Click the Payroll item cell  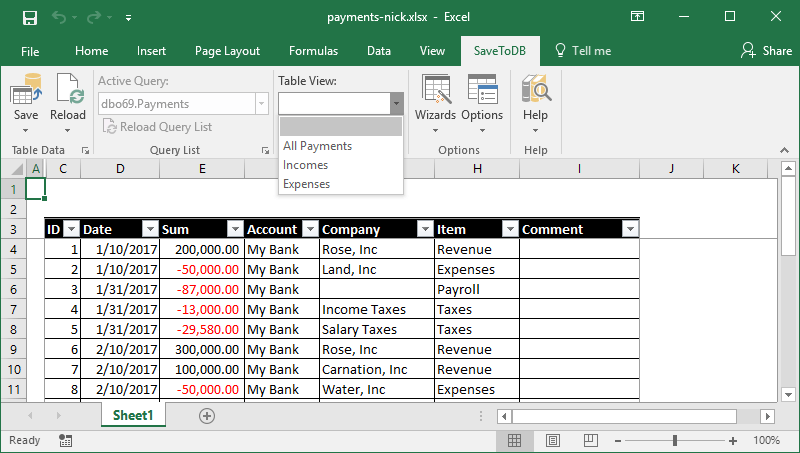pyautogui.click(x=477, y=290)
